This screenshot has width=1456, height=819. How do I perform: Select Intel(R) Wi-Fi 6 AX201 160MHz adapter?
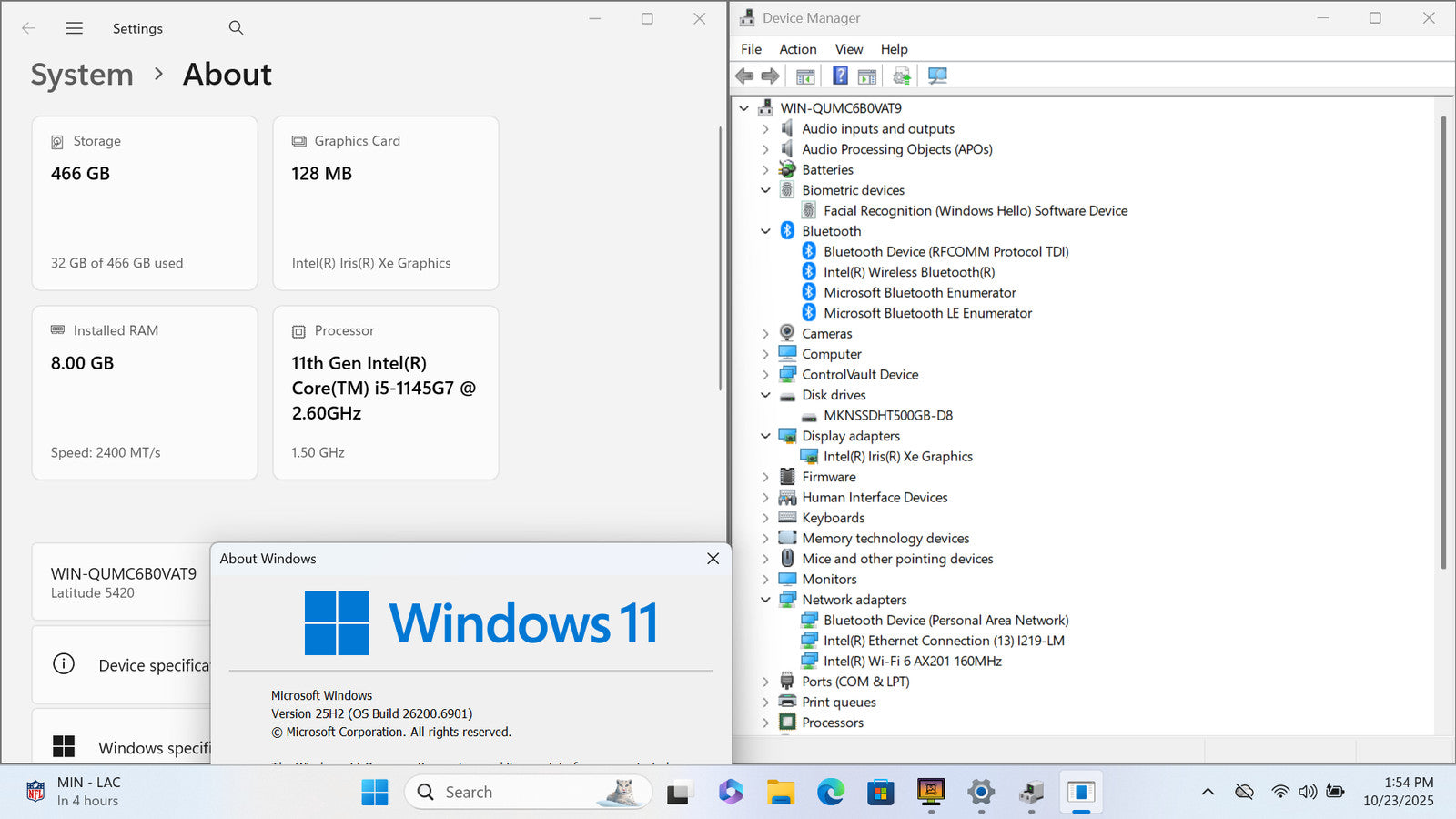tap(912, 662)
